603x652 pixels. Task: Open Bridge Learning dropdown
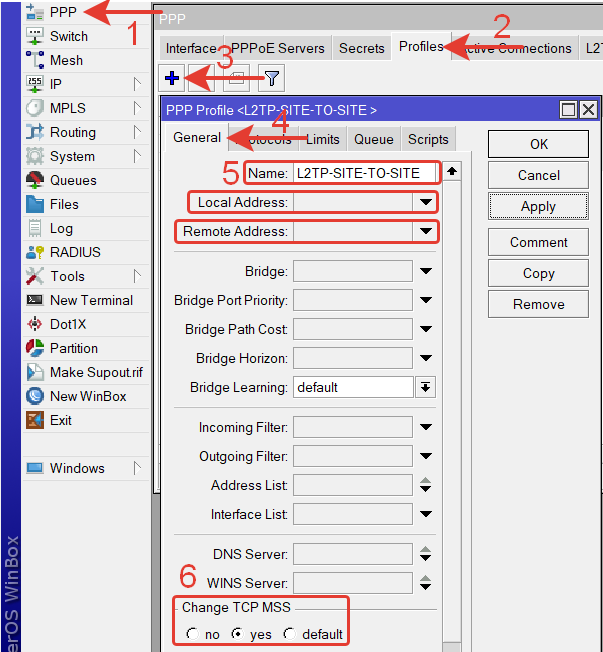425,387
